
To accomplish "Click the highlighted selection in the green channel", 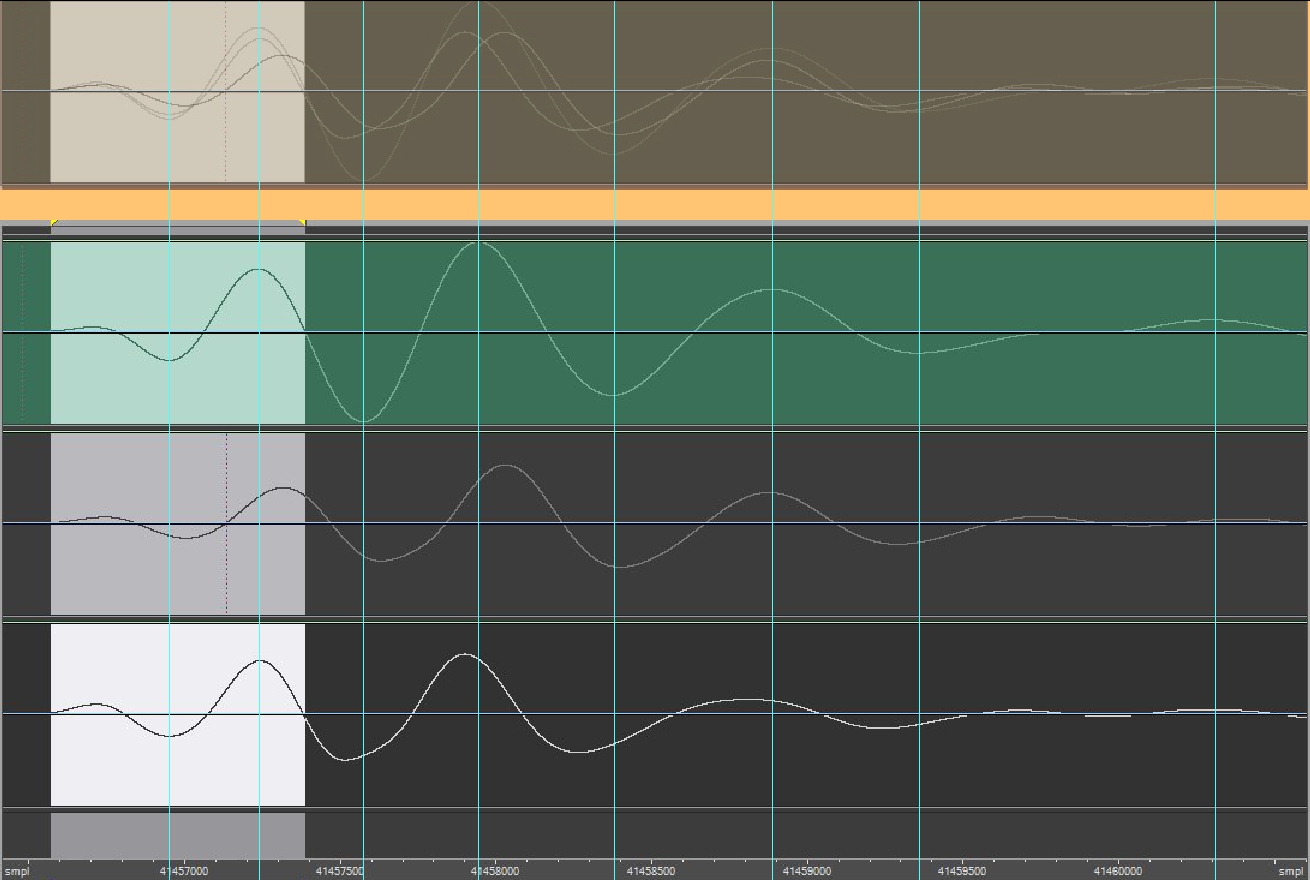I will coord(178,332).
